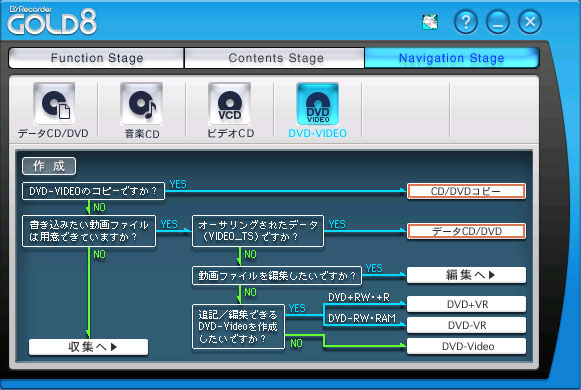Select the データCD/DVD disc icon
Image resolution: width=581 pixels, height=390 pixels.
click(x=54, y=104)
